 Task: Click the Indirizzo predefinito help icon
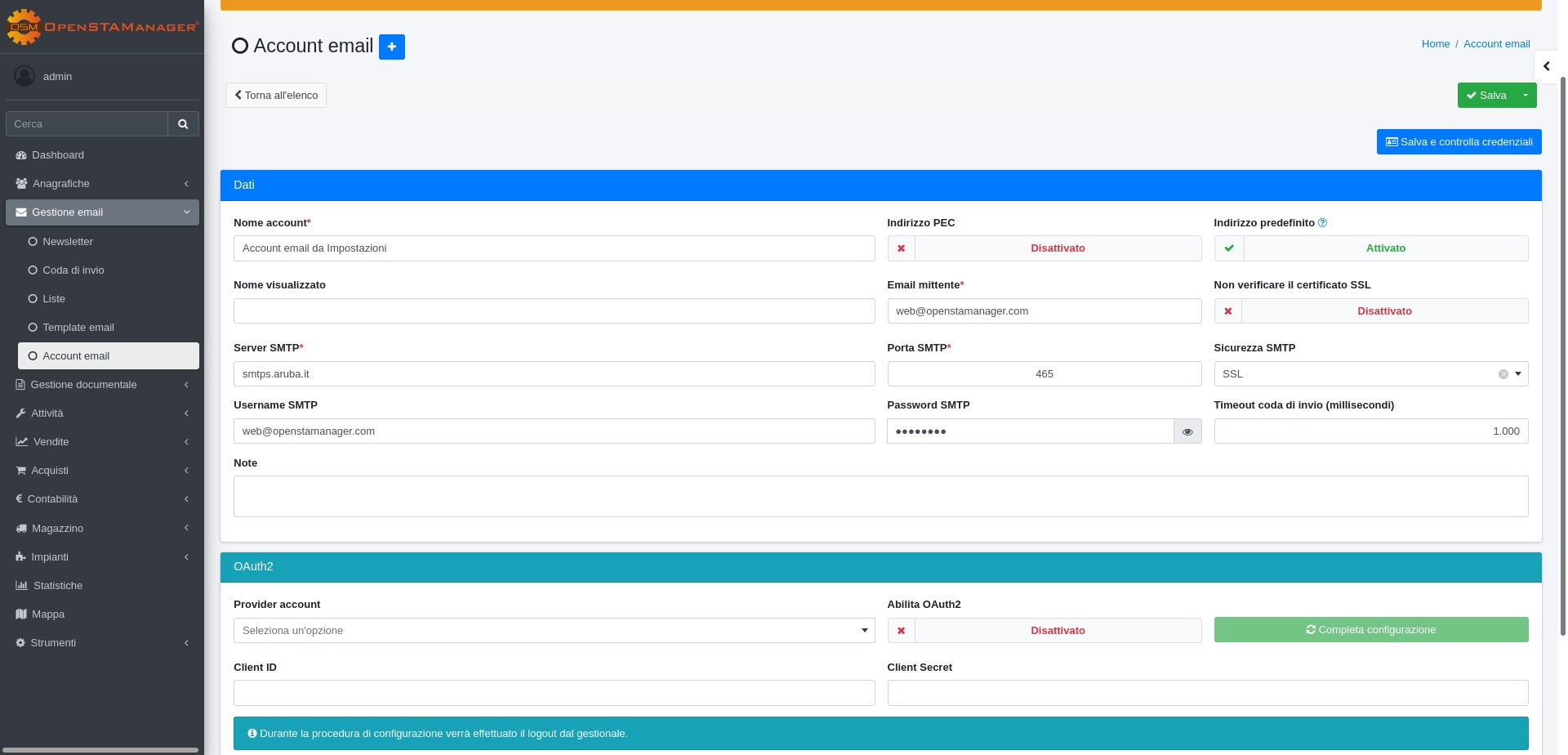point(1323,223)
